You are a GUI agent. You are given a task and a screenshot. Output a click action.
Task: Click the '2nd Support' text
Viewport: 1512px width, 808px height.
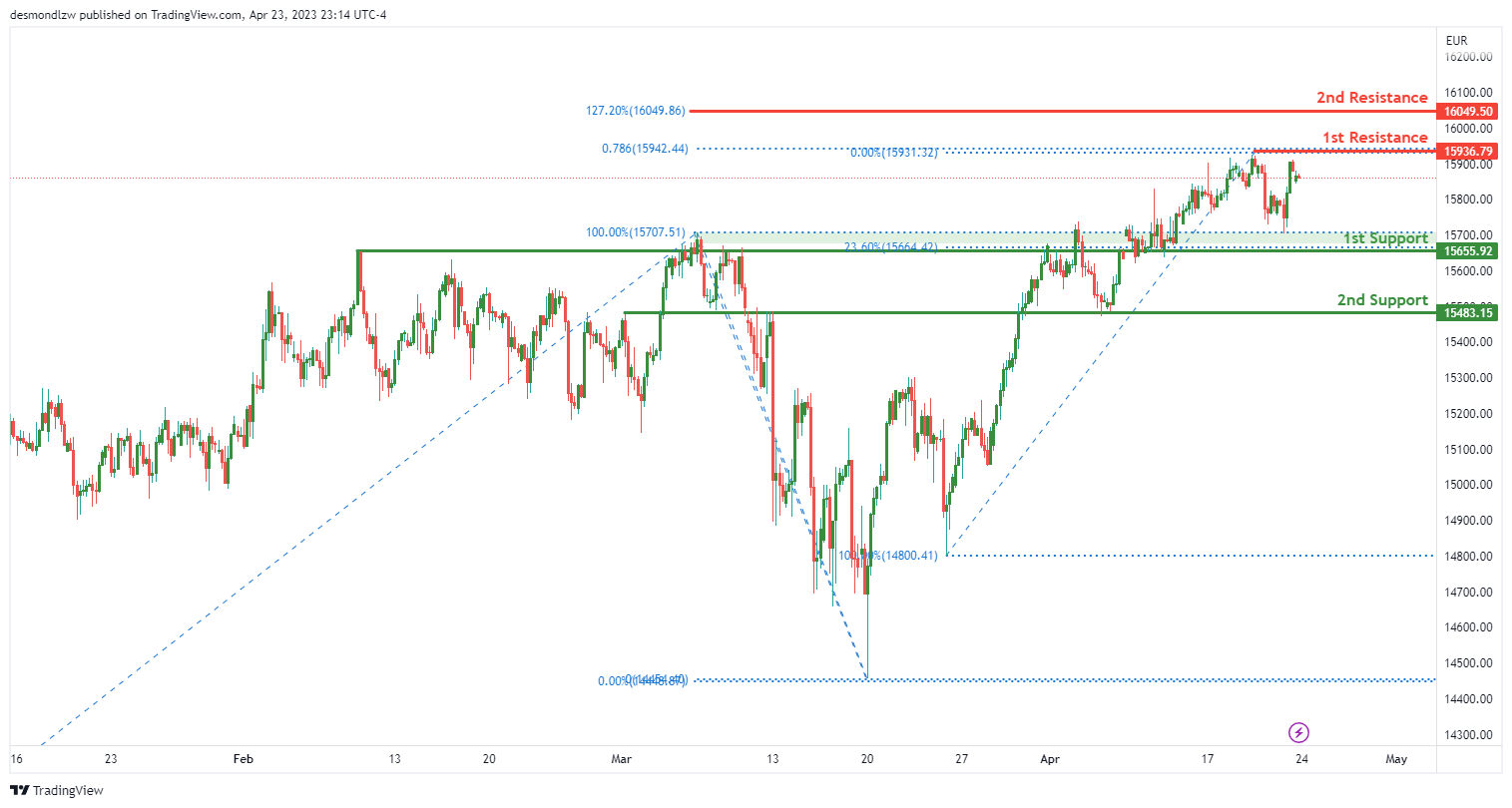(x=1382, y=300)
